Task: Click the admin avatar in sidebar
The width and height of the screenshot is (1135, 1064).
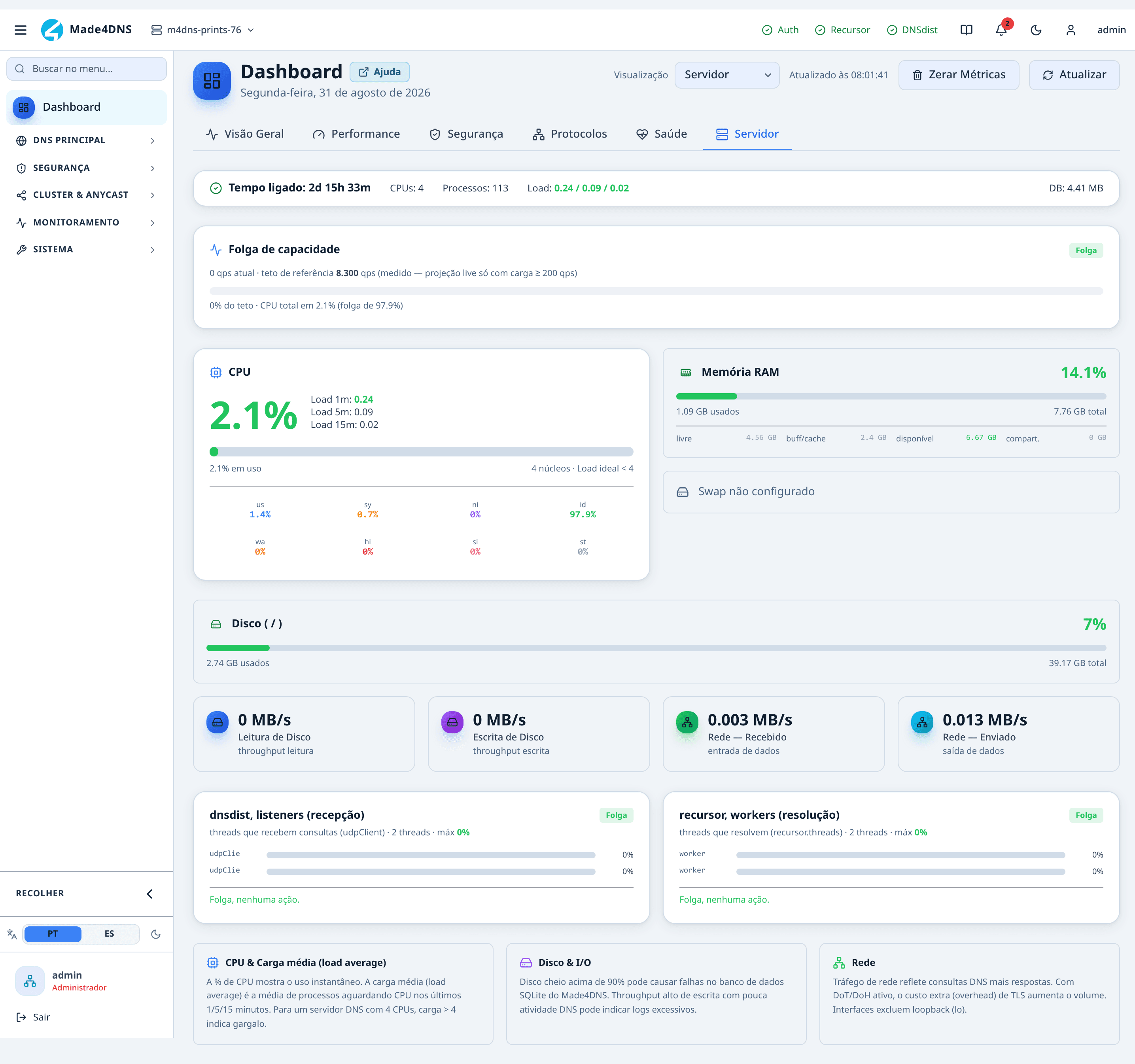Action: coord(30,981)
